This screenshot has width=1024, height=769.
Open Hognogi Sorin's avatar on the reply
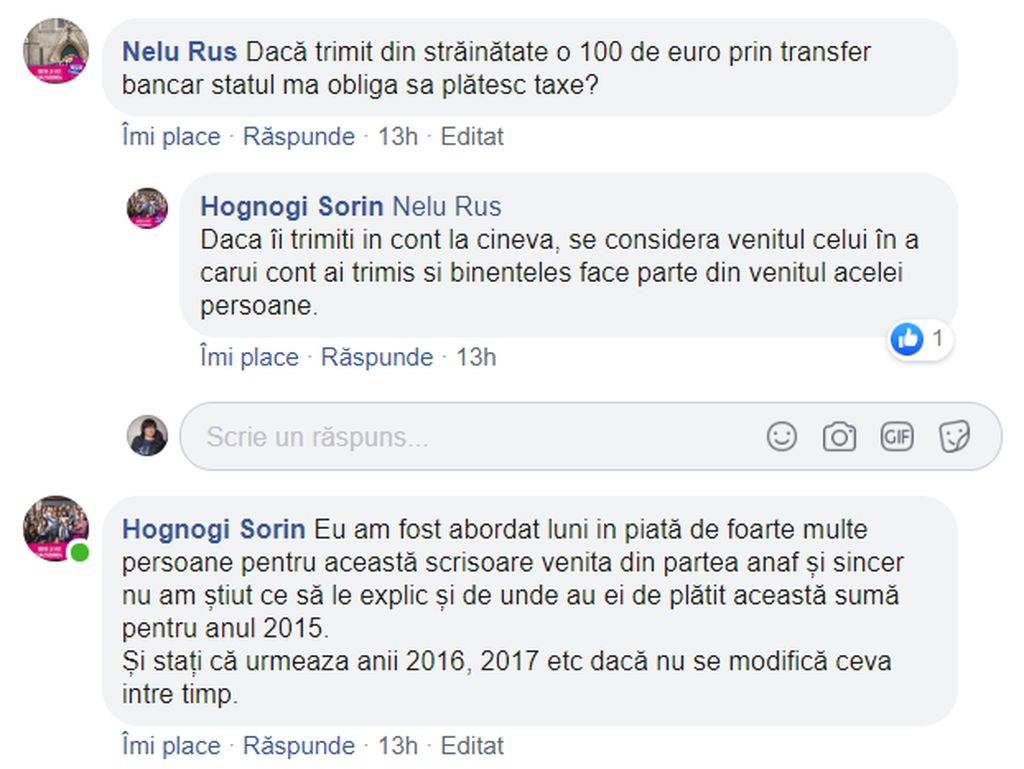click(147, 208)
